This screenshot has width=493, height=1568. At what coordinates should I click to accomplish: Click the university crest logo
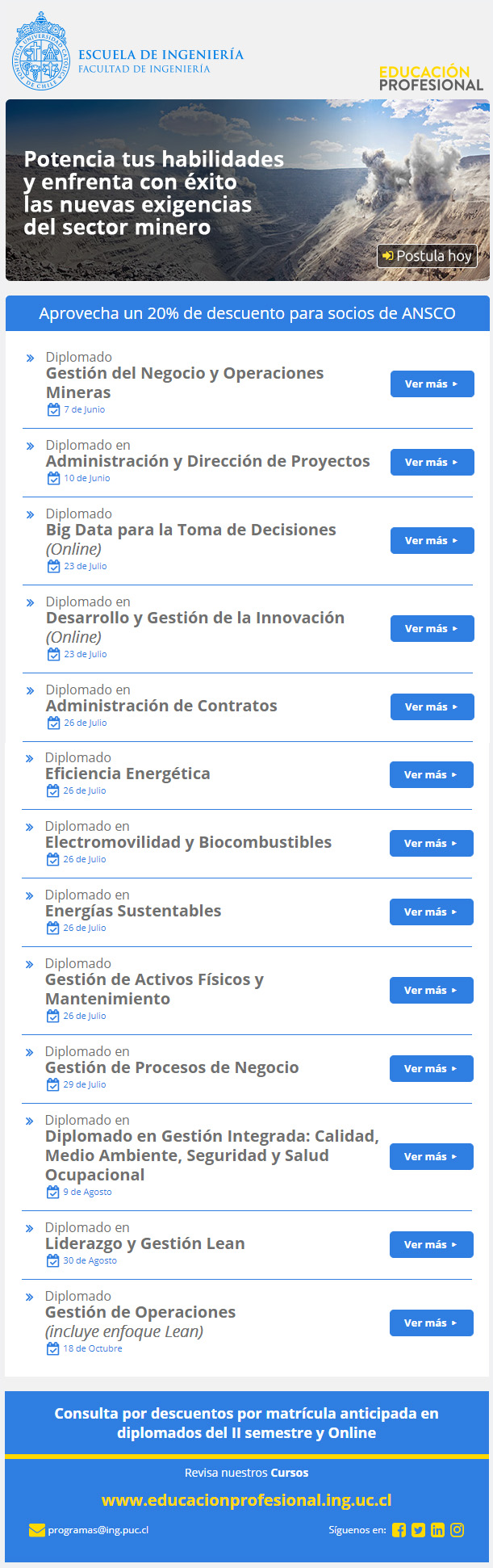(41, 51)
